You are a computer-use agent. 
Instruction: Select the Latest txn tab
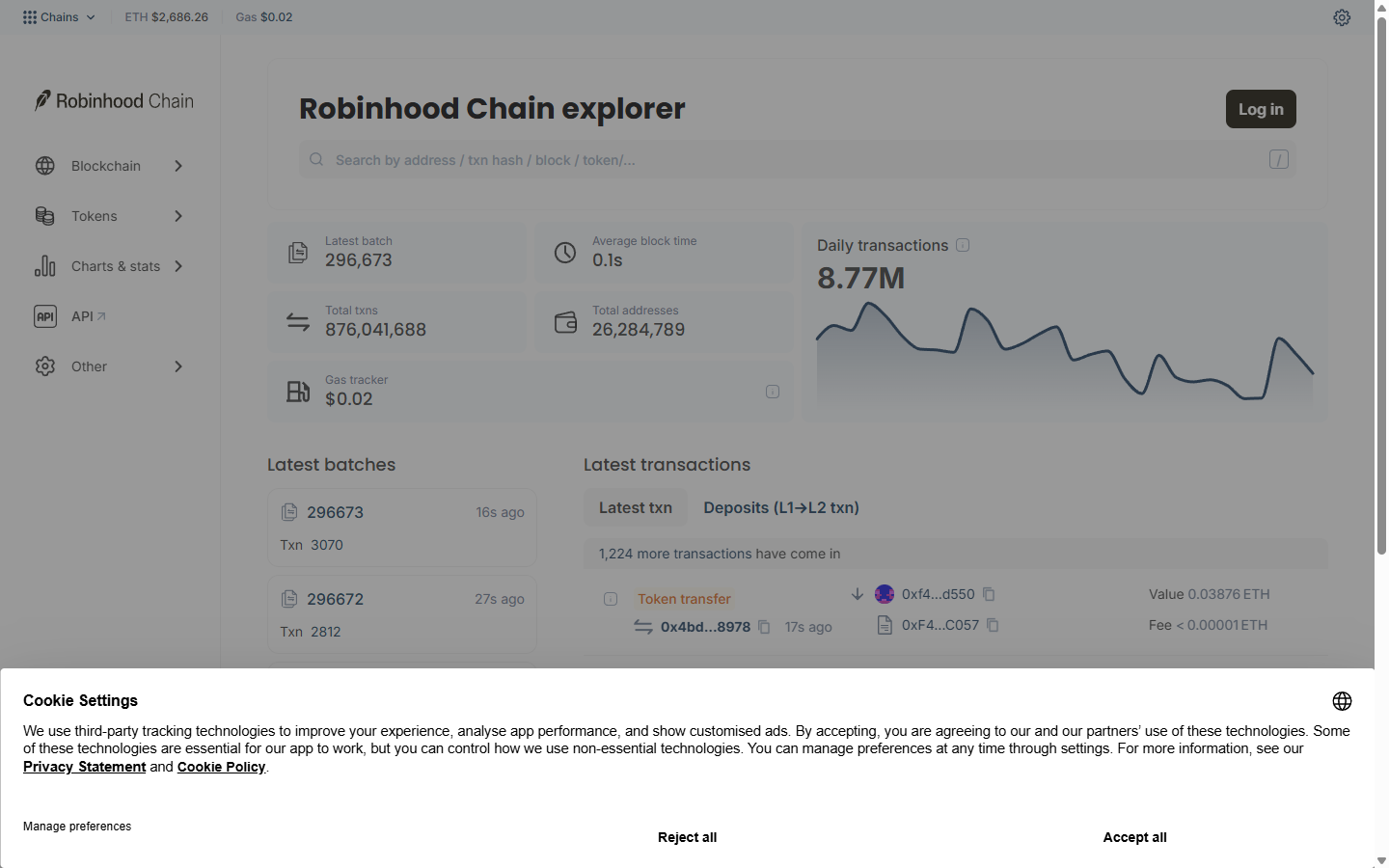[x=636, y=507]
